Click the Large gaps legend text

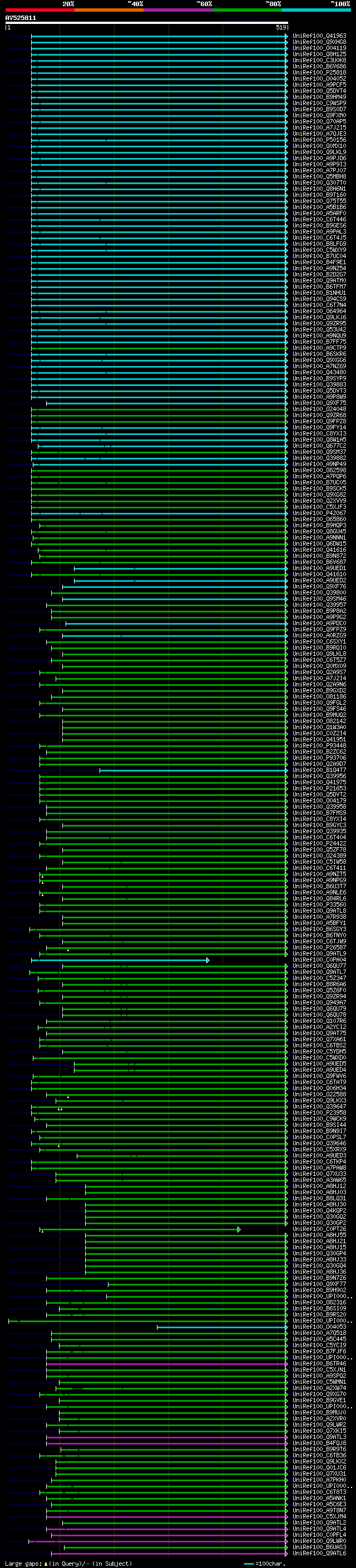click(x=68, y=1564)
